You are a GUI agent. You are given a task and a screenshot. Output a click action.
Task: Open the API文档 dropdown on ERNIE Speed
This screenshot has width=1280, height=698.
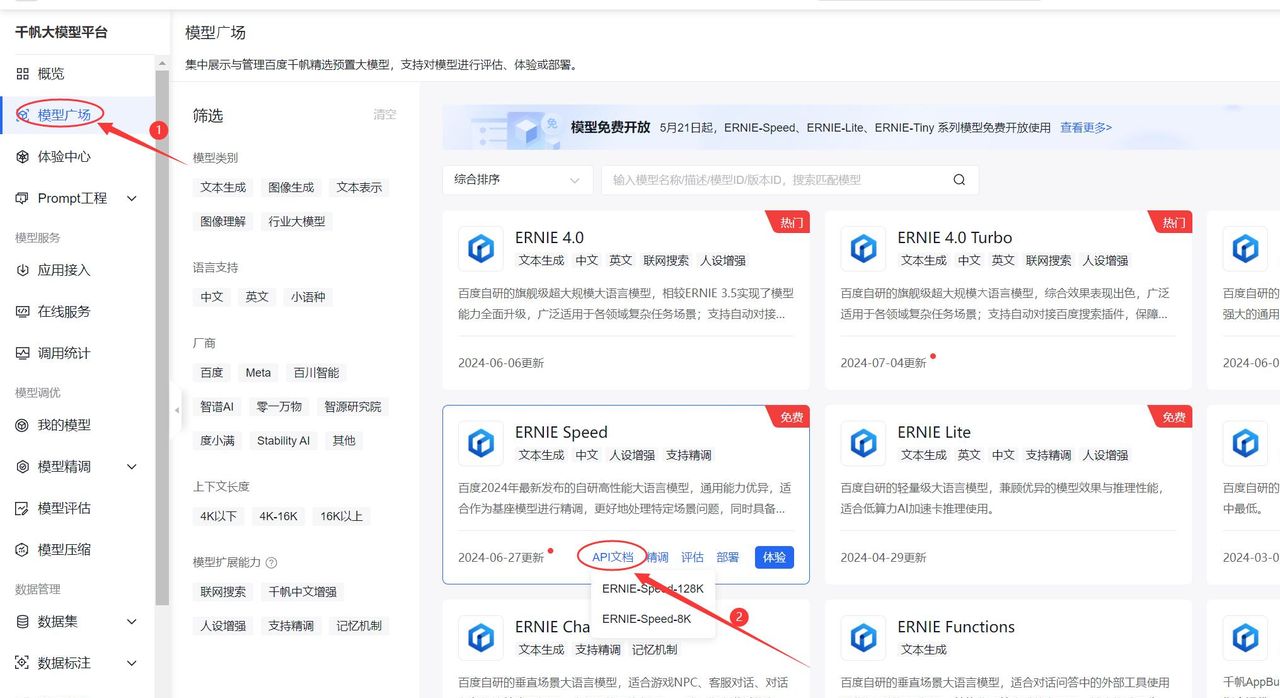tap(613, 558)
